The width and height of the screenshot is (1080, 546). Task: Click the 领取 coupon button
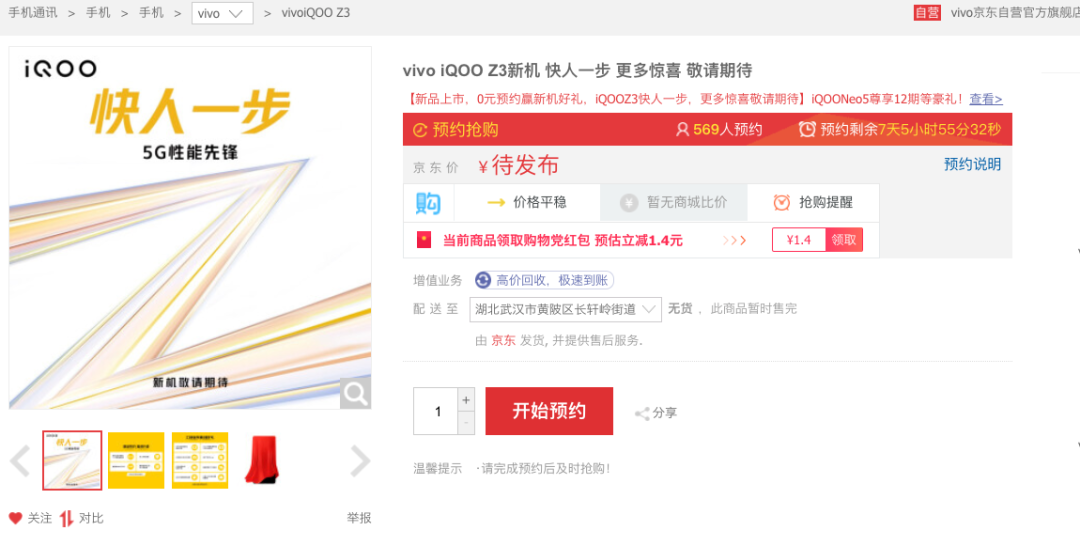(844, 240)
